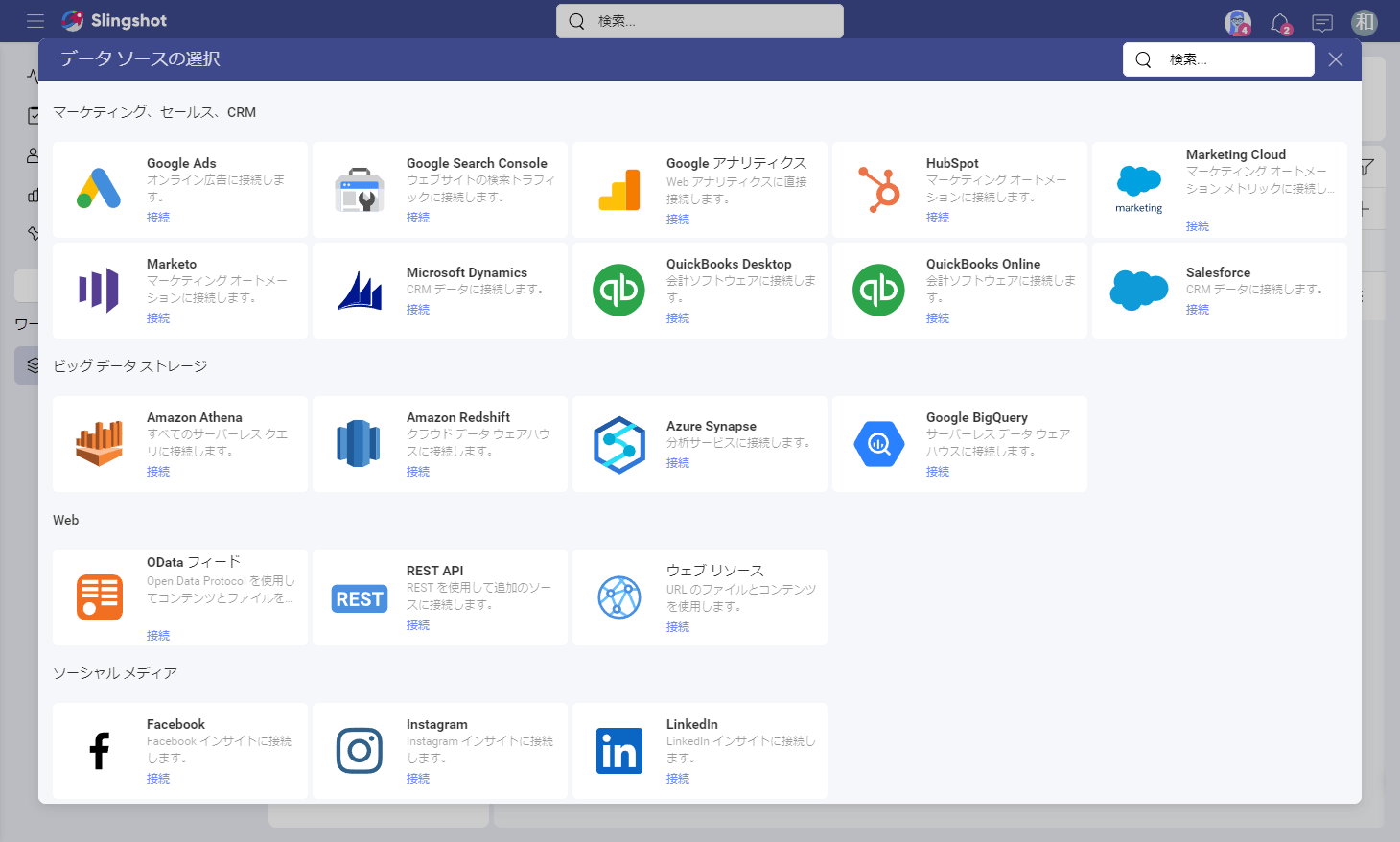
Task: Click 接続 link under Salesforce
Action: point(1198,310)
